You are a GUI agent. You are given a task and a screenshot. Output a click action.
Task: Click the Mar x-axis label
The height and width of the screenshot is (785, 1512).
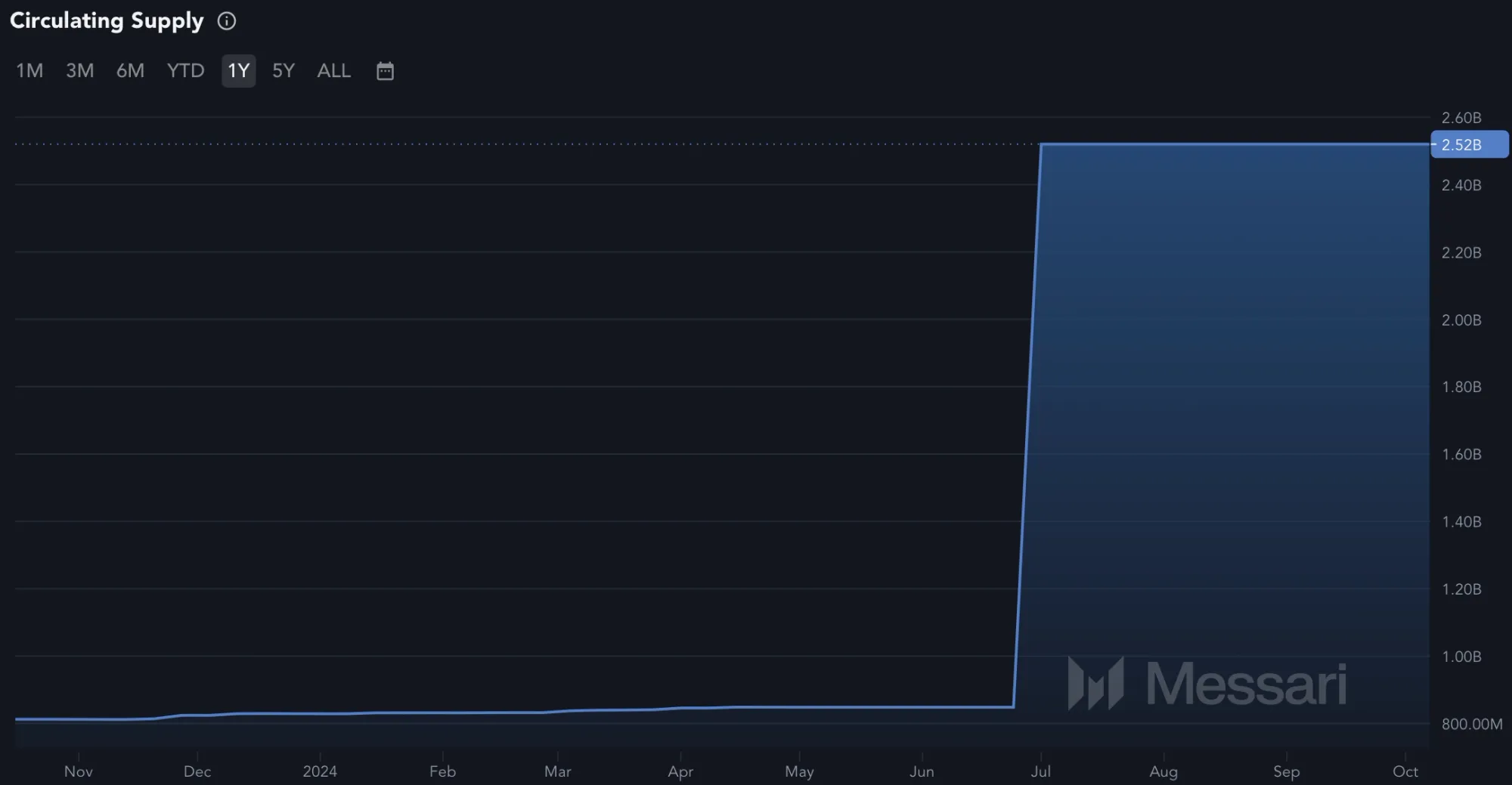tap(558, 771)
